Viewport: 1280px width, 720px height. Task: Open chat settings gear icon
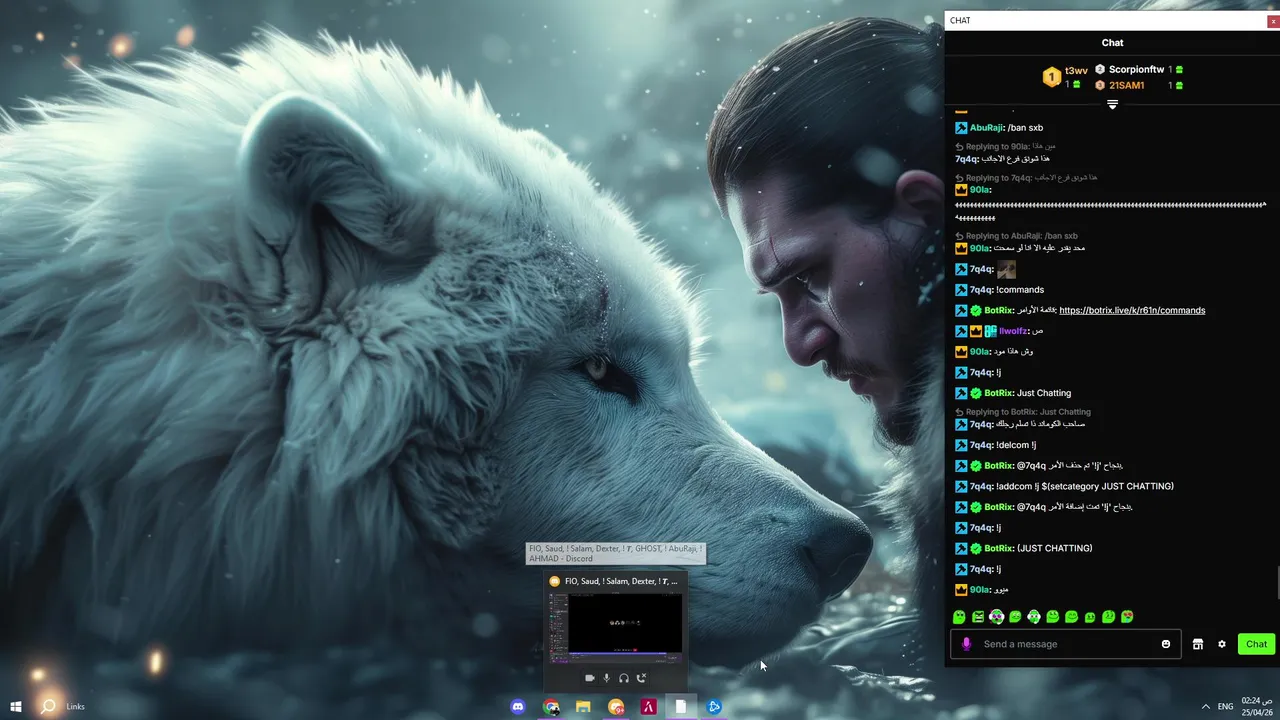(x=1222, y=644)
